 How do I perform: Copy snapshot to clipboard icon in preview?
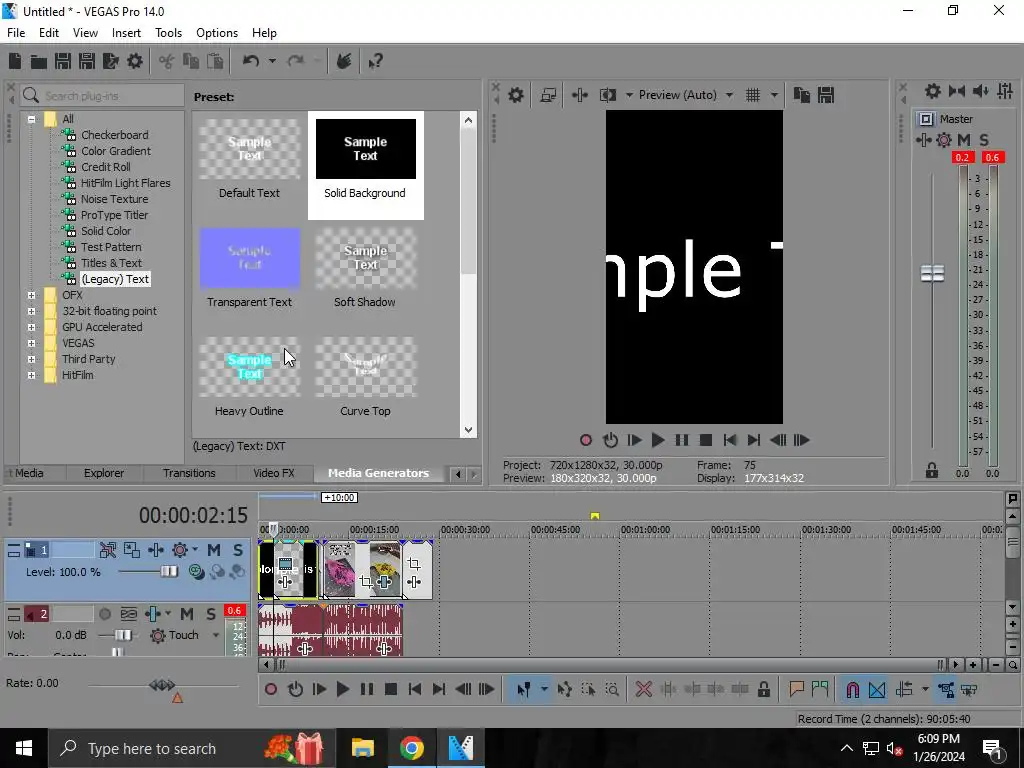tap(801, 95)
